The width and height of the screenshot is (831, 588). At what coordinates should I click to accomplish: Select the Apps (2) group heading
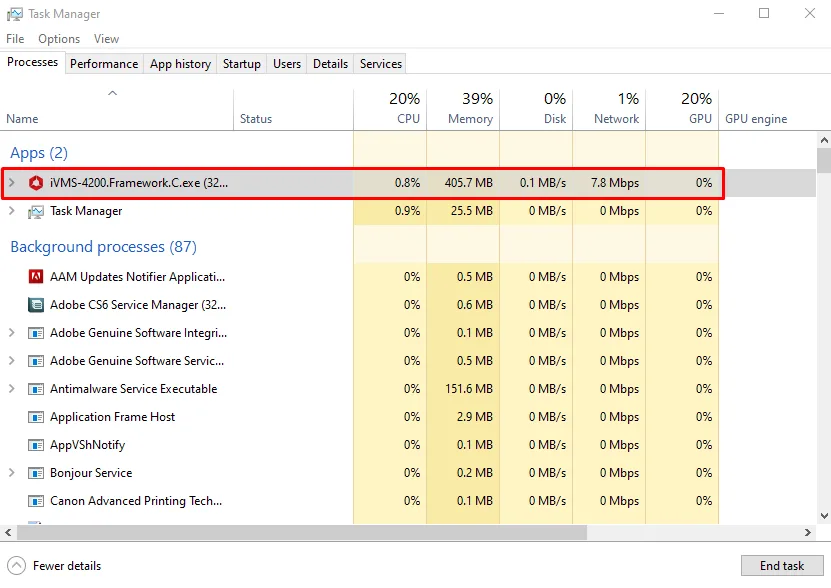pyautogui.click(x=39, y=153)
